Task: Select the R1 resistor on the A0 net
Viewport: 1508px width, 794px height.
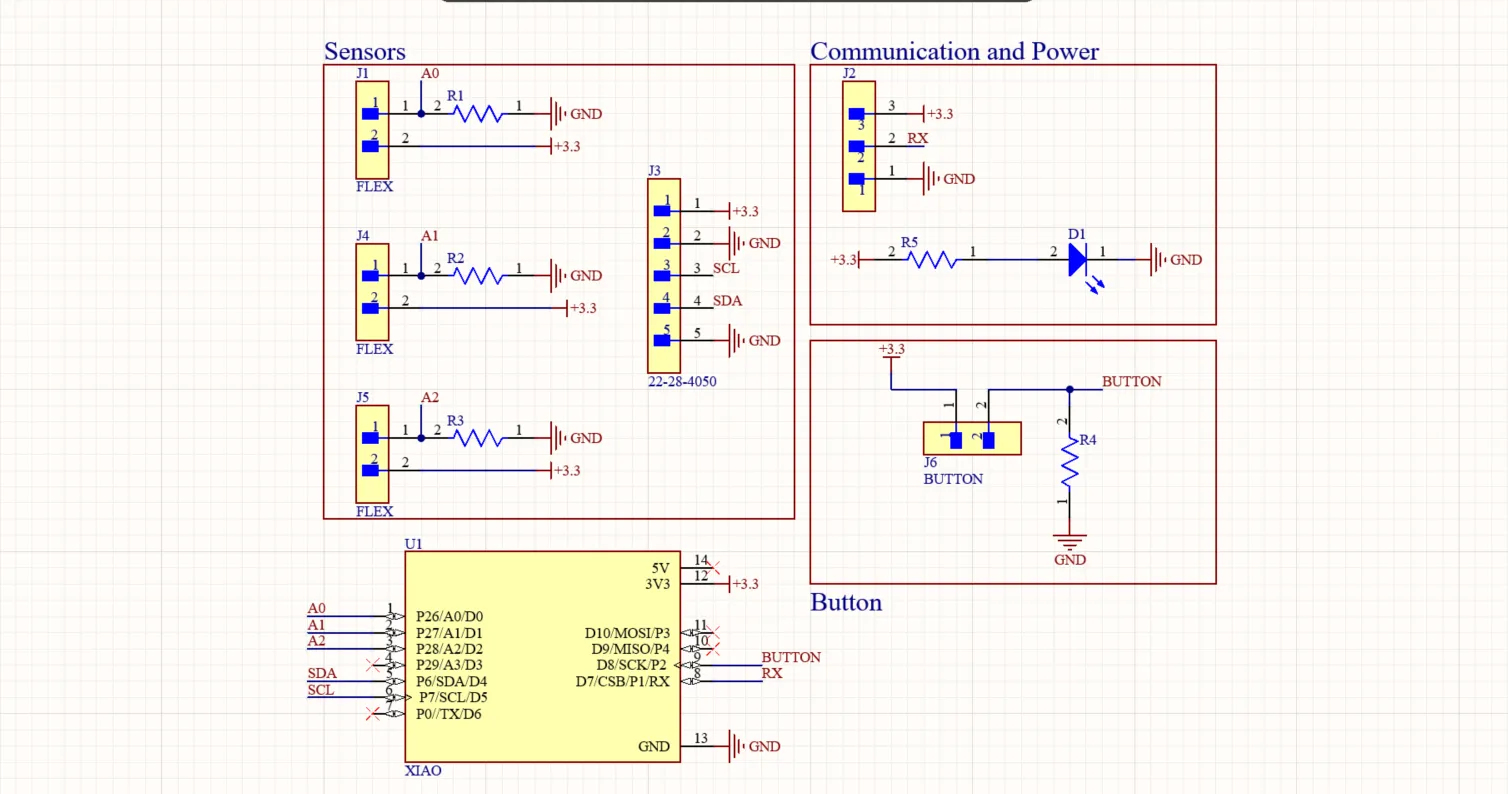Action: coord(478,113)
